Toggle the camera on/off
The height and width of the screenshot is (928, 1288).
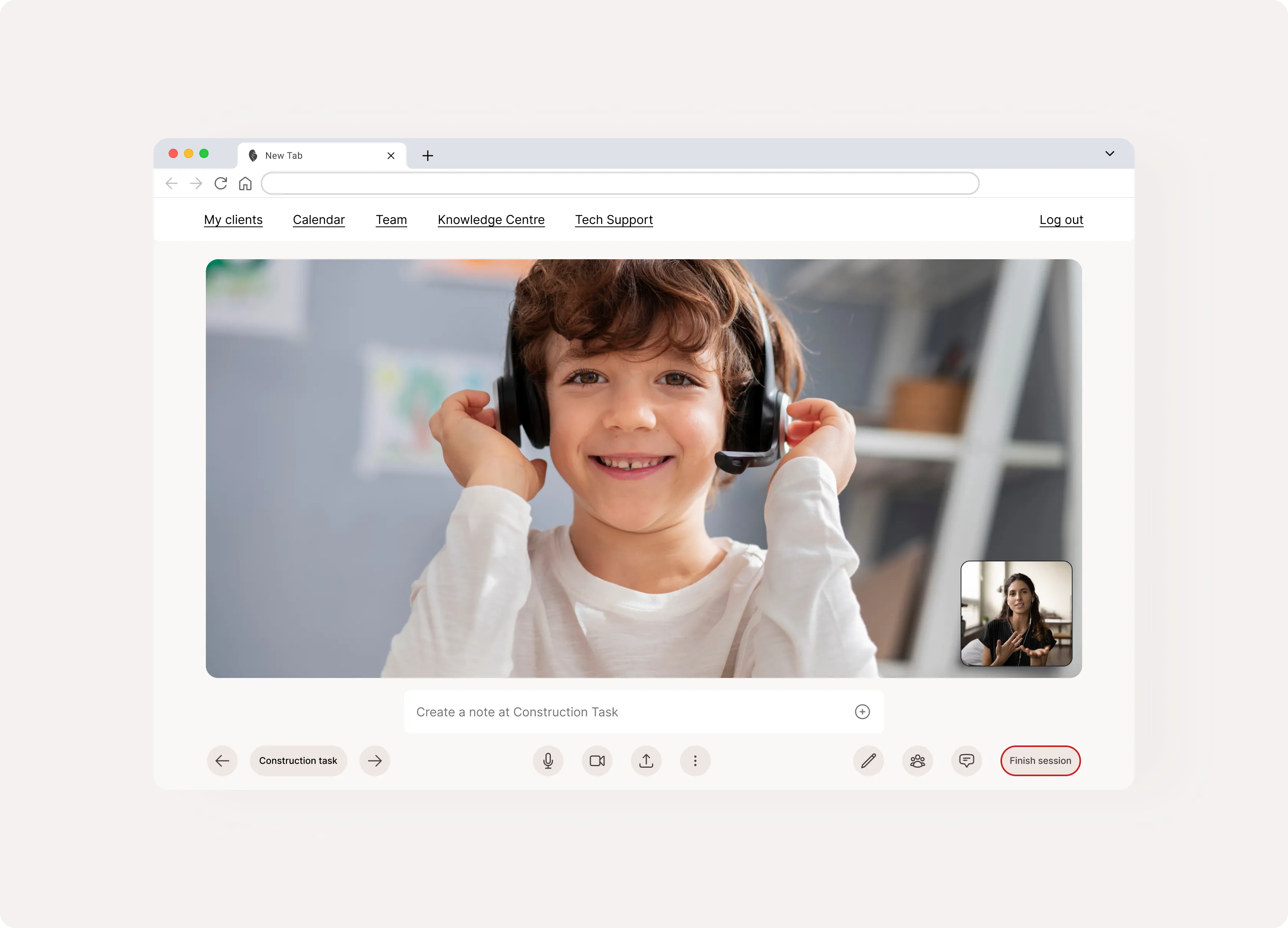[597, 760]
